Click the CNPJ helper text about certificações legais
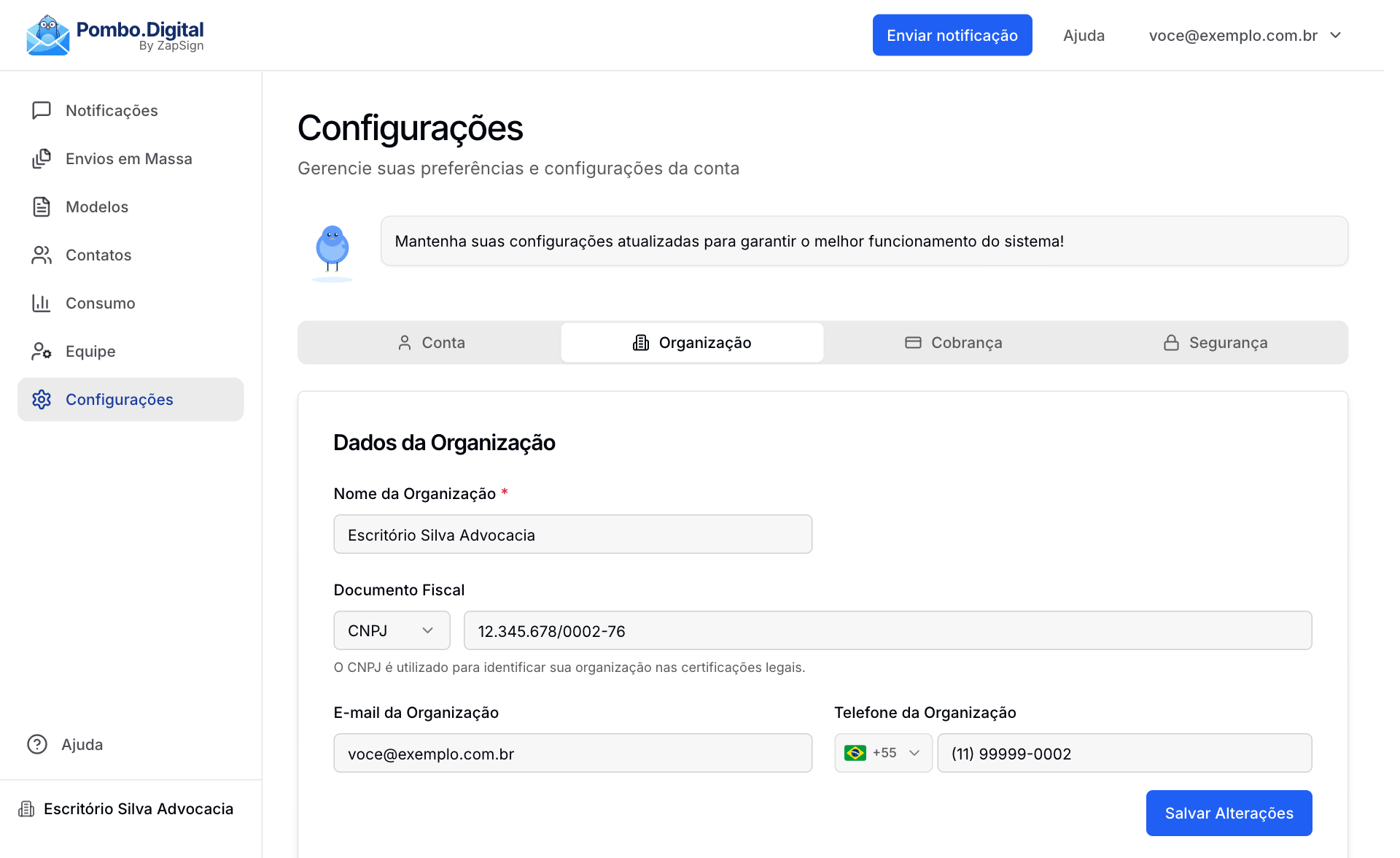The height and width of the screenshot is (858, 1400). pos(569,667)
